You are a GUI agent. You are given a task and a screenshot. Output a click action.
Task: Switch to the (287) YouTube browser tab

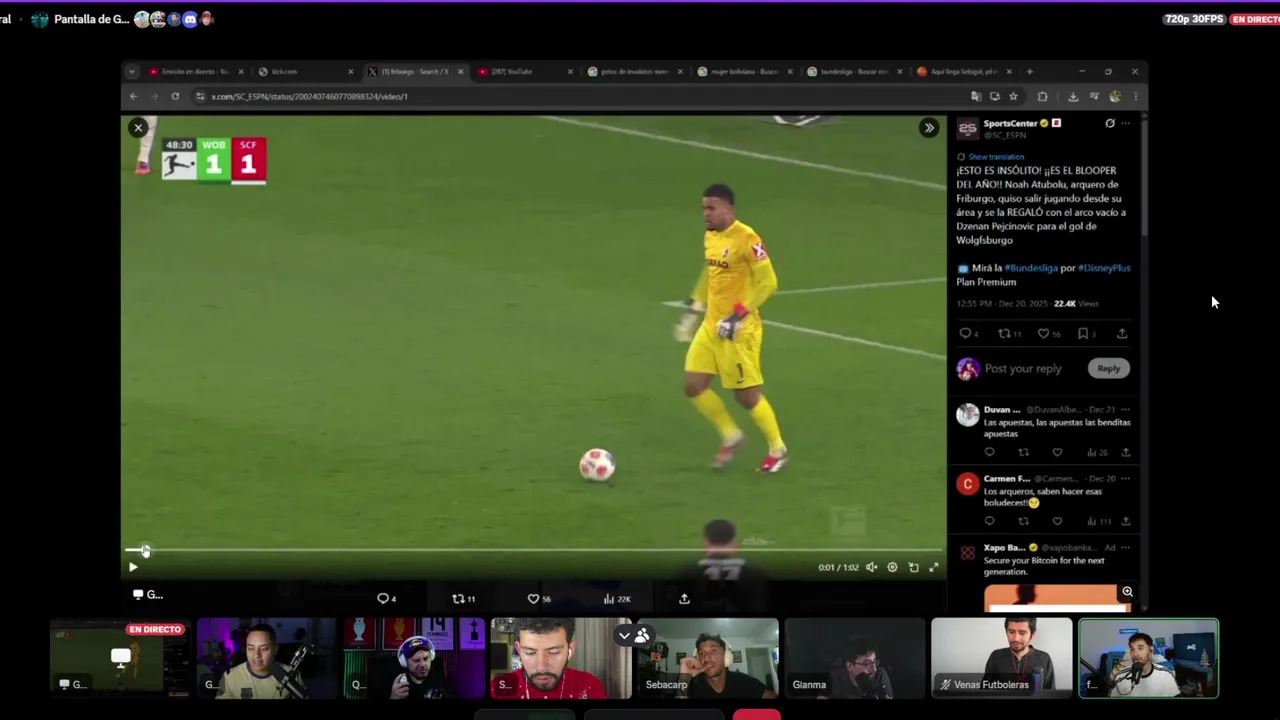(525, 72)
